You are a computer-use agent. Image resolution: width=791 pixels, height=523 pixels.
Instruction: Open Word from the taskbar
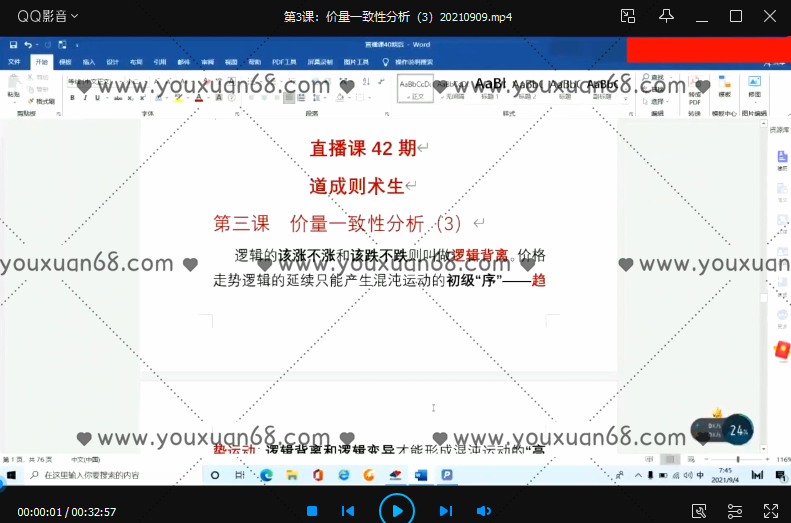421,475
